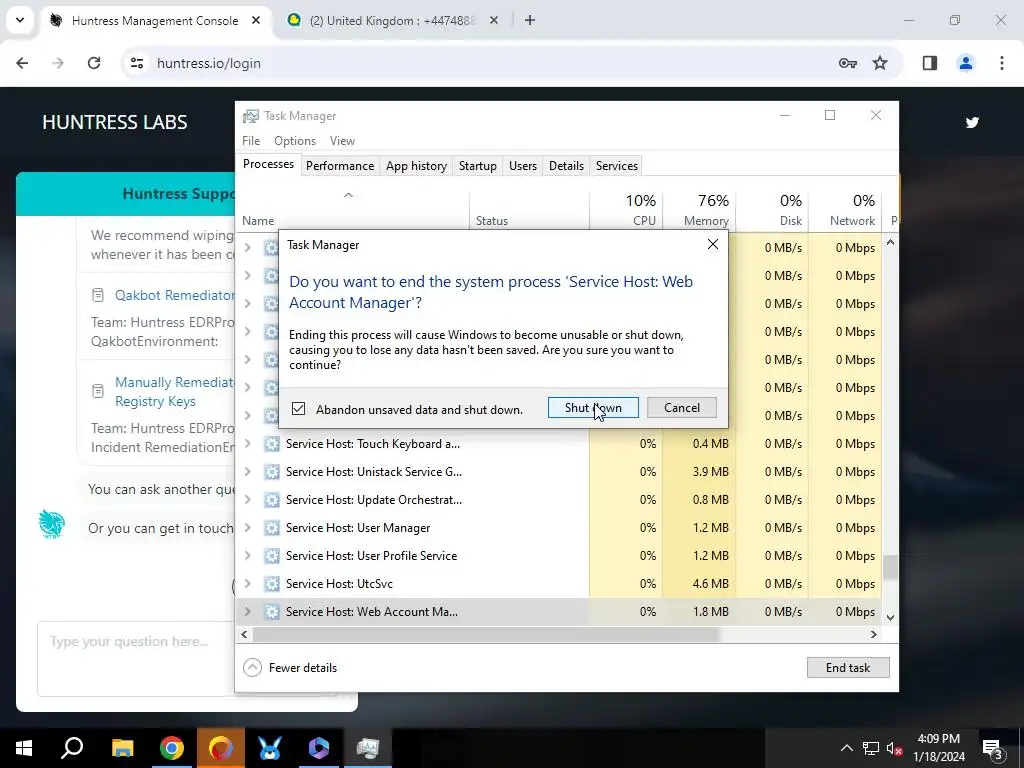Bookmark this page with star icon

tap(880, 63)
